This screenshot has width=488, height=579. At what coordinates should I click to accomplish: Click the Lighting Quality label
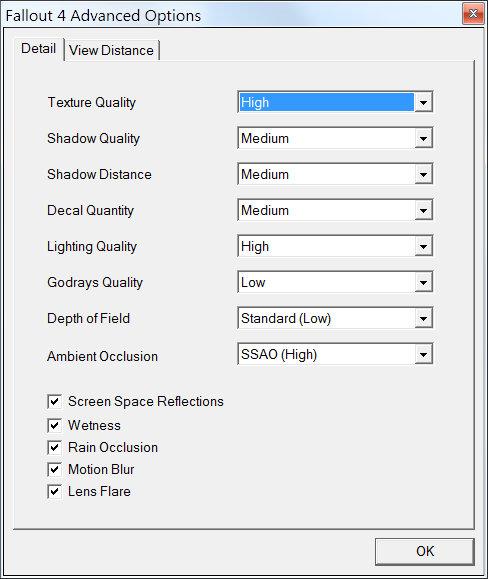click(92, 247)
